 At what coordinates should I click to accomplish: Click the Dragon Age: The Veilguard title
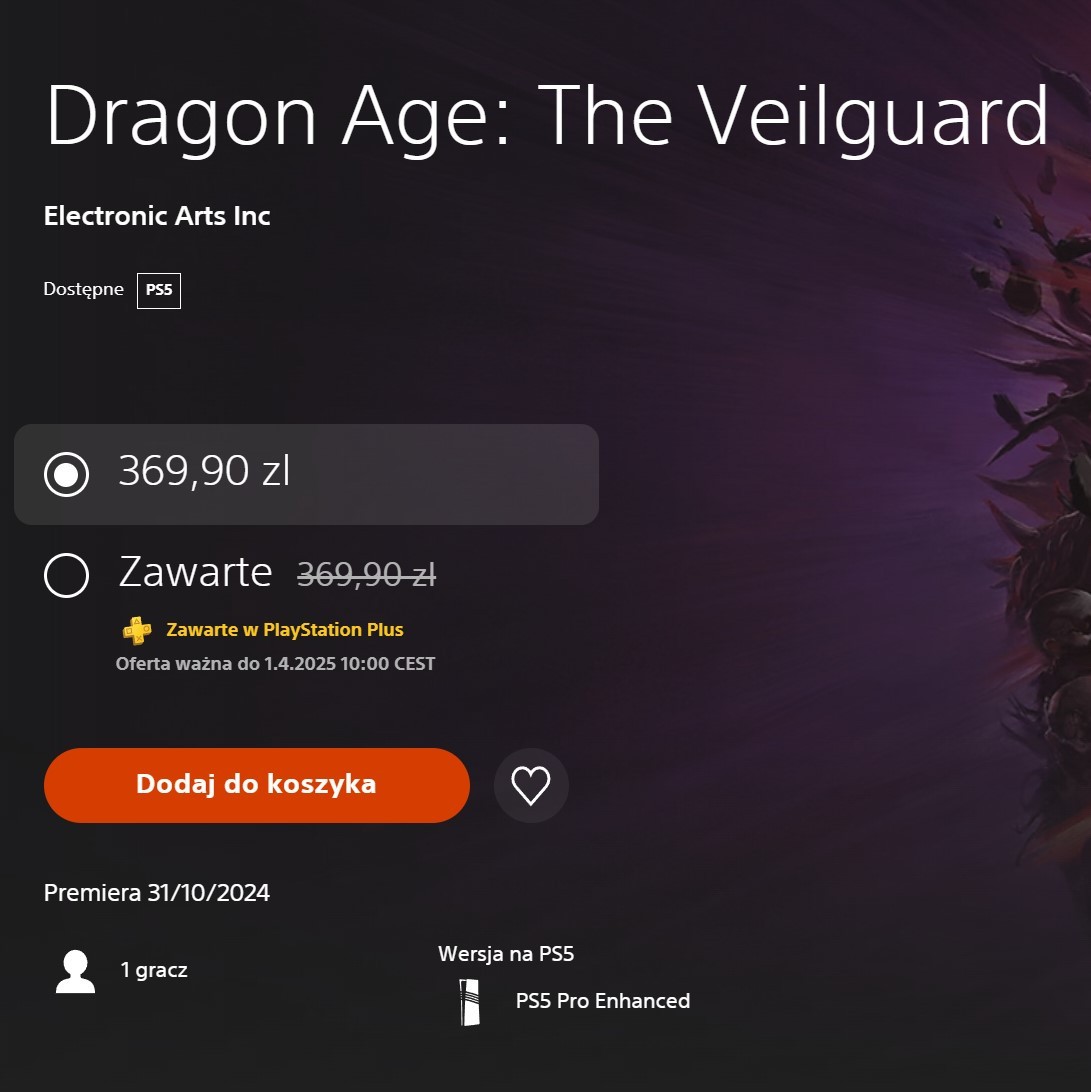point(547,116)
